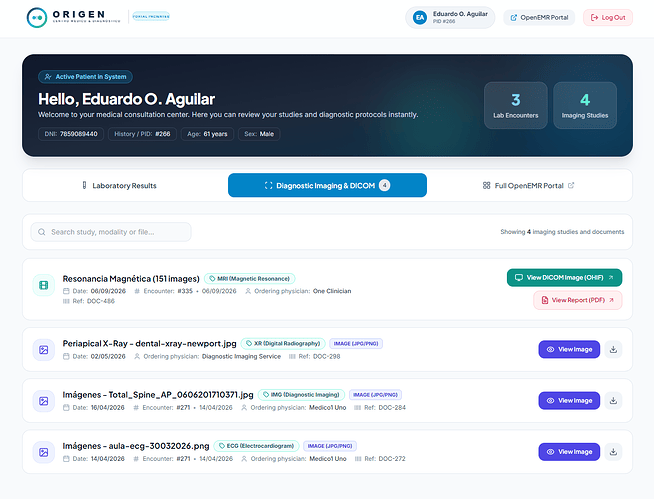Click the external link icon in OpenEMR Portal button
This screenshot has width=654, height=499.
(514, 18)
